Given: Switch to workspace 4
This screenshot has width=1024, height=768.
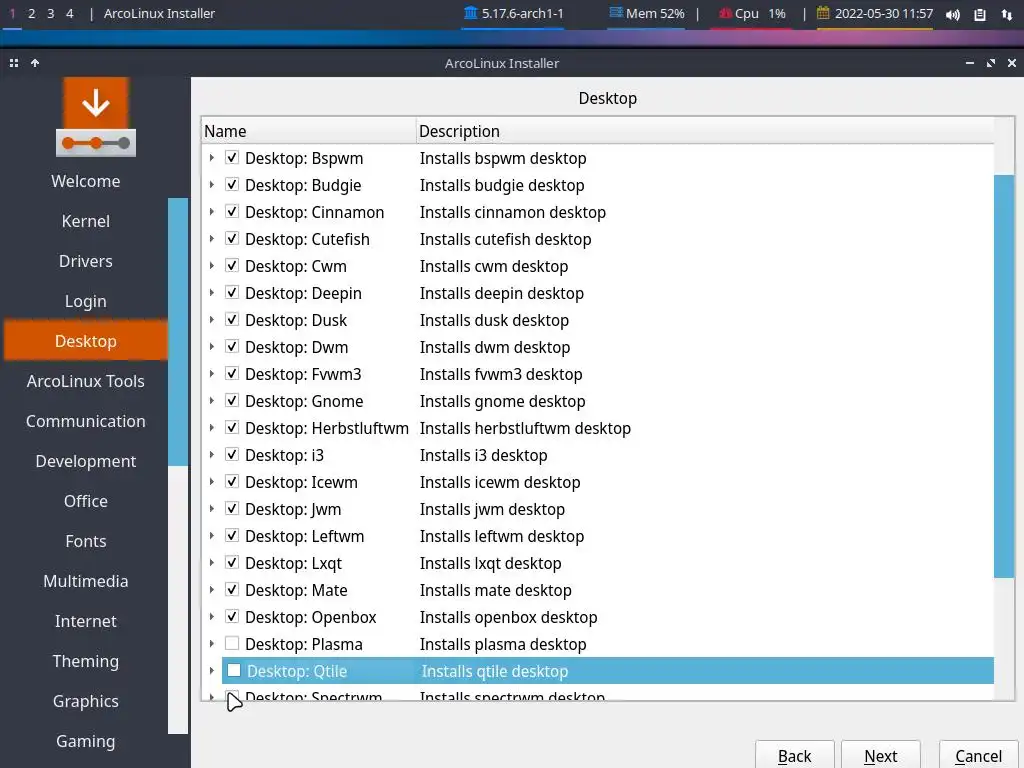Looking at the screenshot, I should pyautogui.click(x=69, y=13).
